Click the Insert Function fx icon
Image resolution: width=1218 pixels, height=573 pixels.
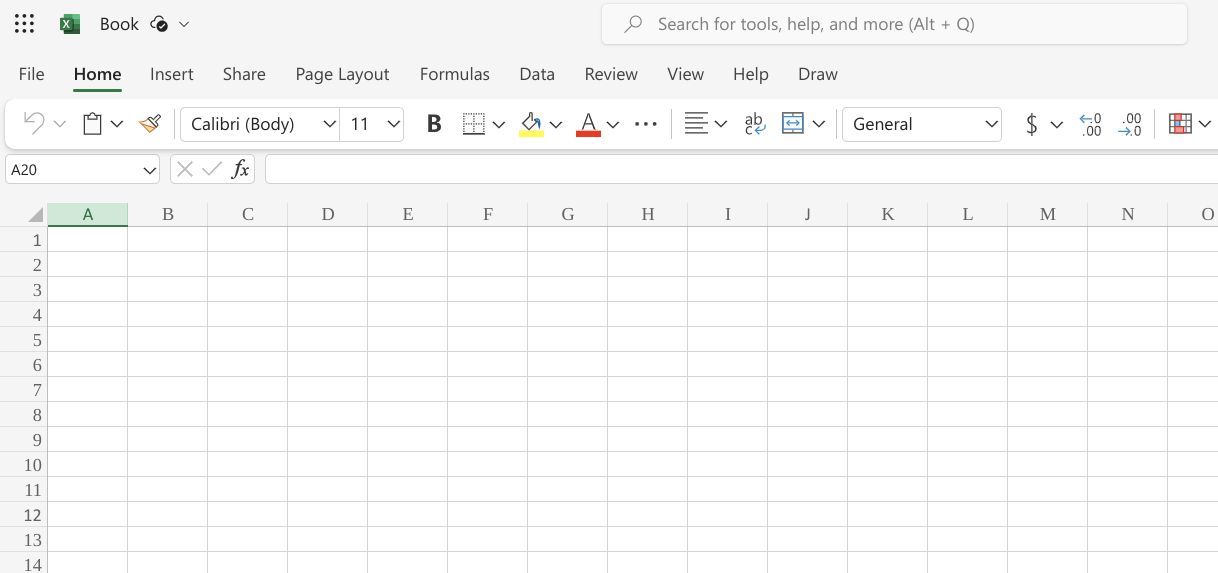240,169
